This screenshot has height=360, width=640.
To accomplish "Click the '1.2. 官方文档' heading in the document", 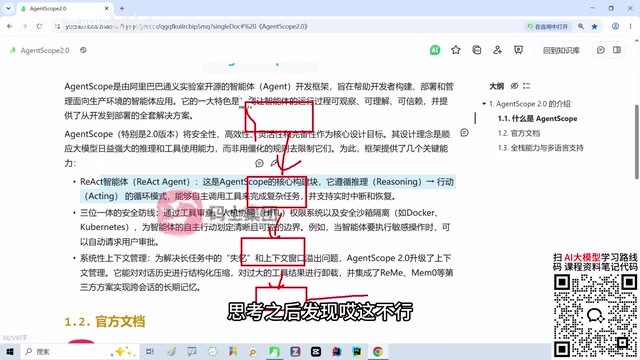I will [105, 322].
